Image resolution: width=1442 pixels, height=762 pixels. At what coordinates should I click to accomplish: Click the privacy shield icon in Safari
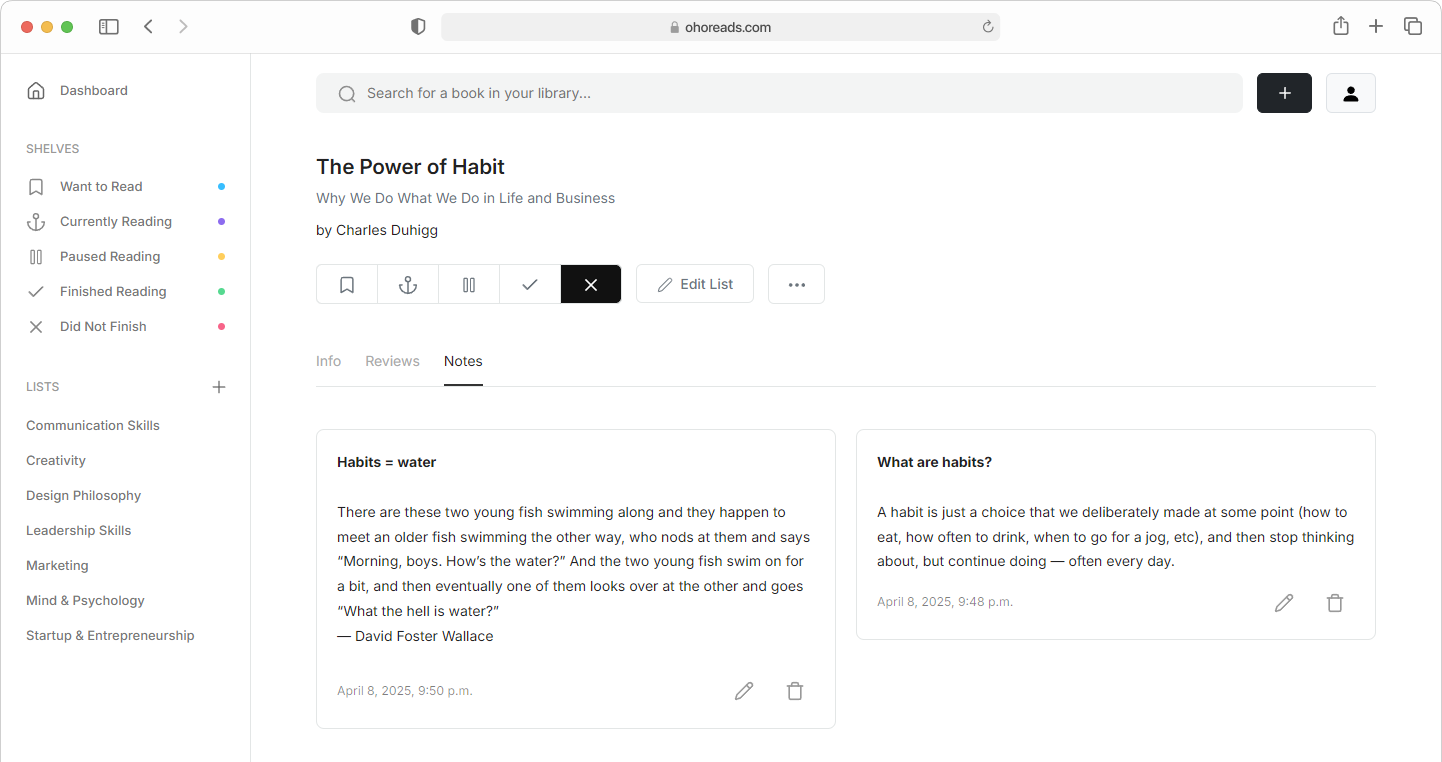[418, 27]
